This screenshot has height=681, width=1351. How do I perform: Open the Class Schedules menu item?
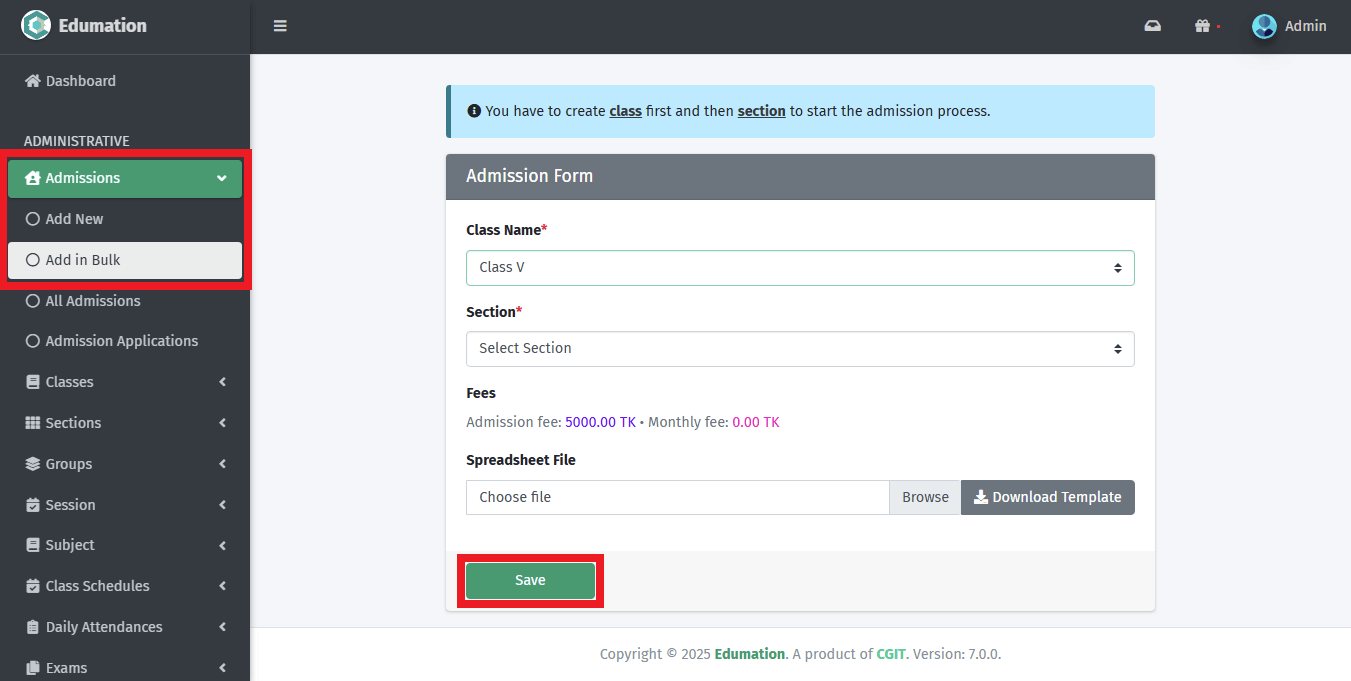click(97, 586)
